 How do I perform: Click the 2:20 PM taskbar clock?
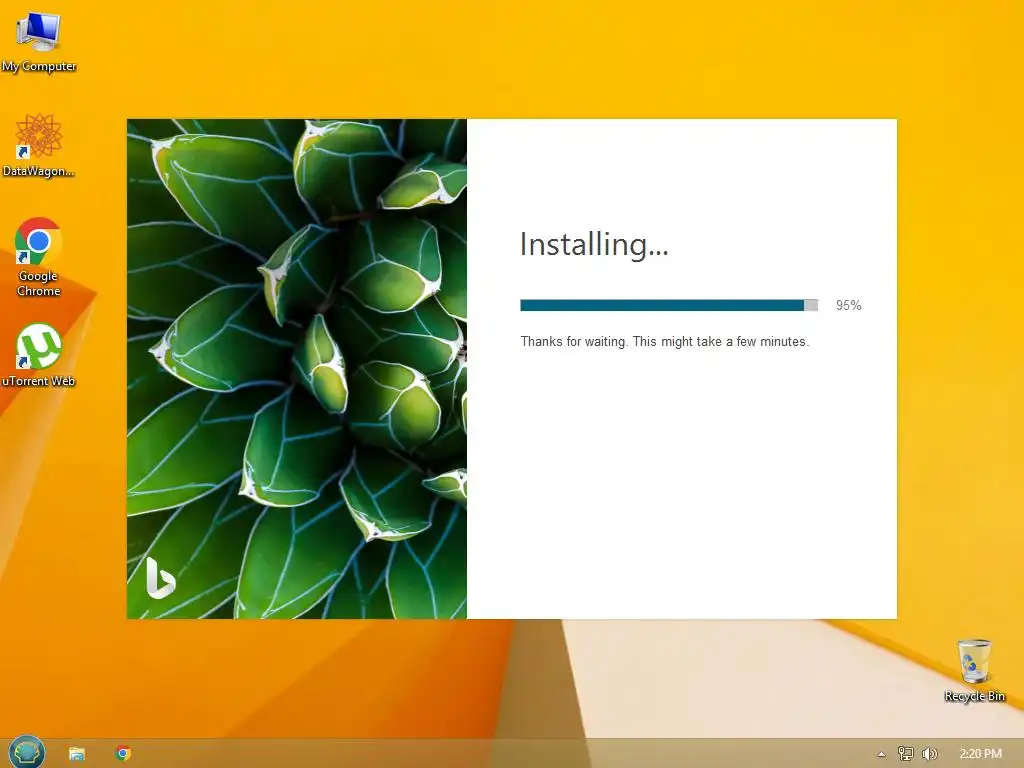click(980, 754)
